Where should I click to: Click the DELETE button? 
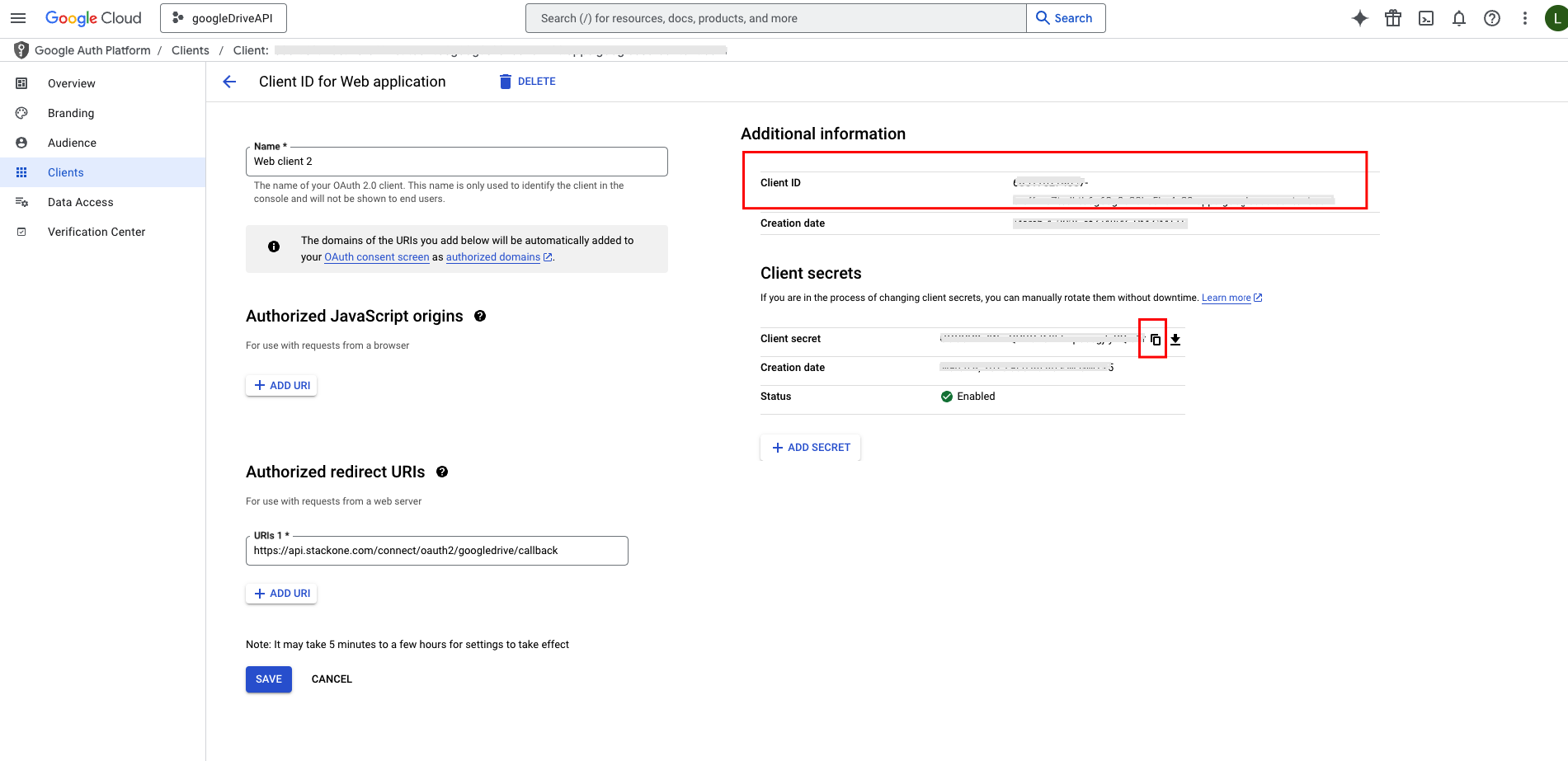pyautogui.click(x=527, y=82)
